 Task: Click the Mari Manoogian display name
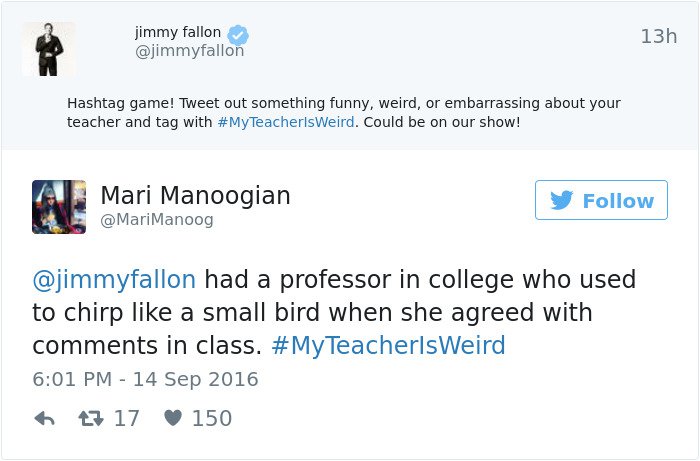pyautogui.click(x=195, y=196)
